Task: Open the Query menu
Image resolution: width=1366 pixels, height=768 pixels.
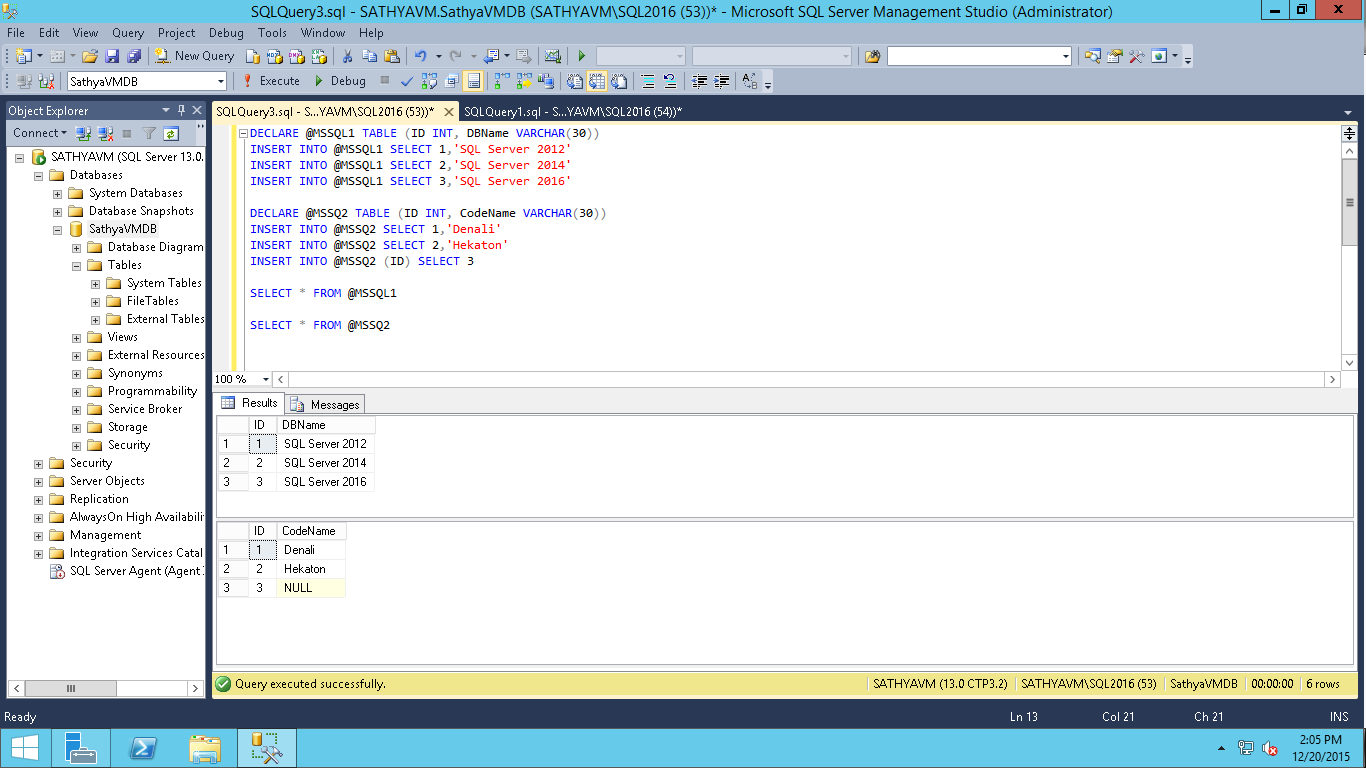Action: click(x=128, y=33)
